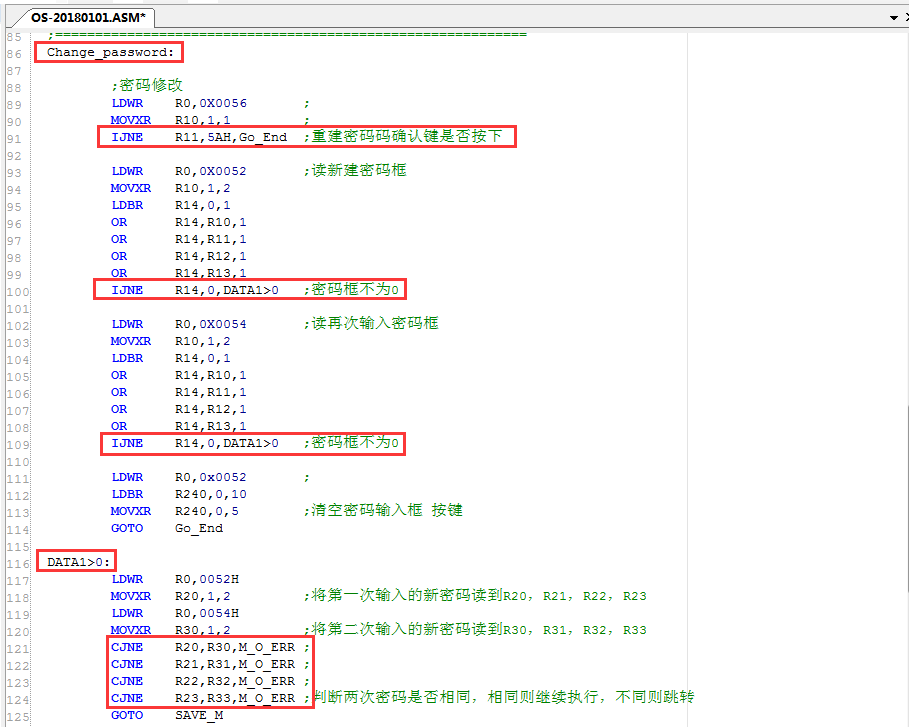The height and width of the screenshot is (727, 909).
Task: Click 'CJNE R20,R30,M_O_ERR' on line 121
Action: pyautogui.click(x=203, y=647)
